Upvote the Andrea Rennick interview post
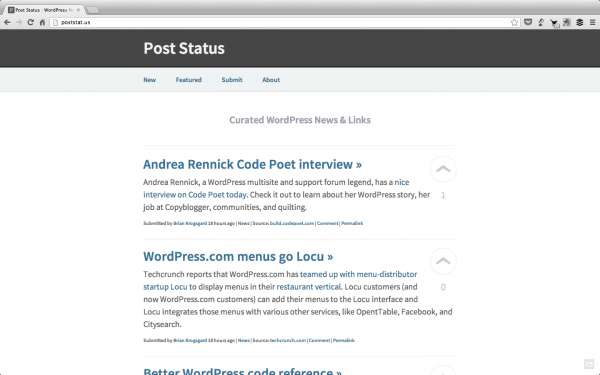This screenshot has width=600, height=375. pos(443,169)
